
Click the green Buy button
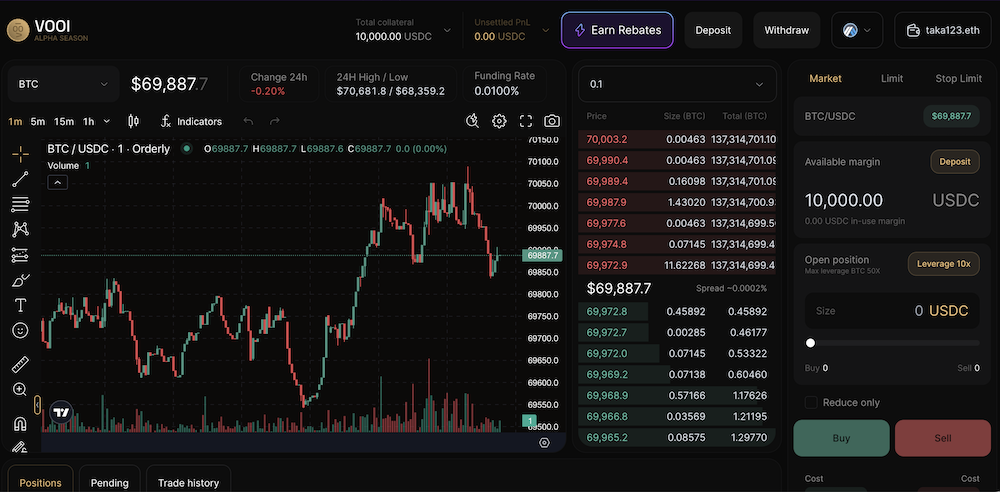841,438
